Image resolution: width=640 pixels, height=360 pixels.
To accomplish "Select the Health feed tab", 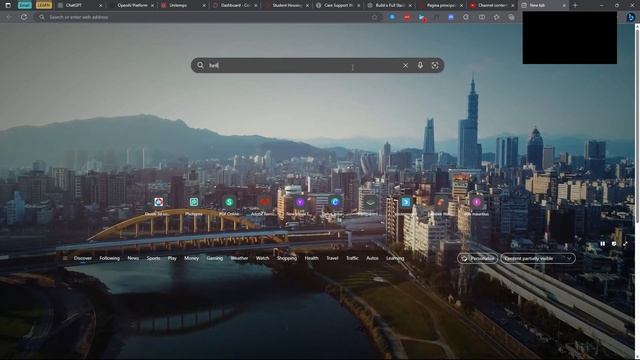I will 311,258.
